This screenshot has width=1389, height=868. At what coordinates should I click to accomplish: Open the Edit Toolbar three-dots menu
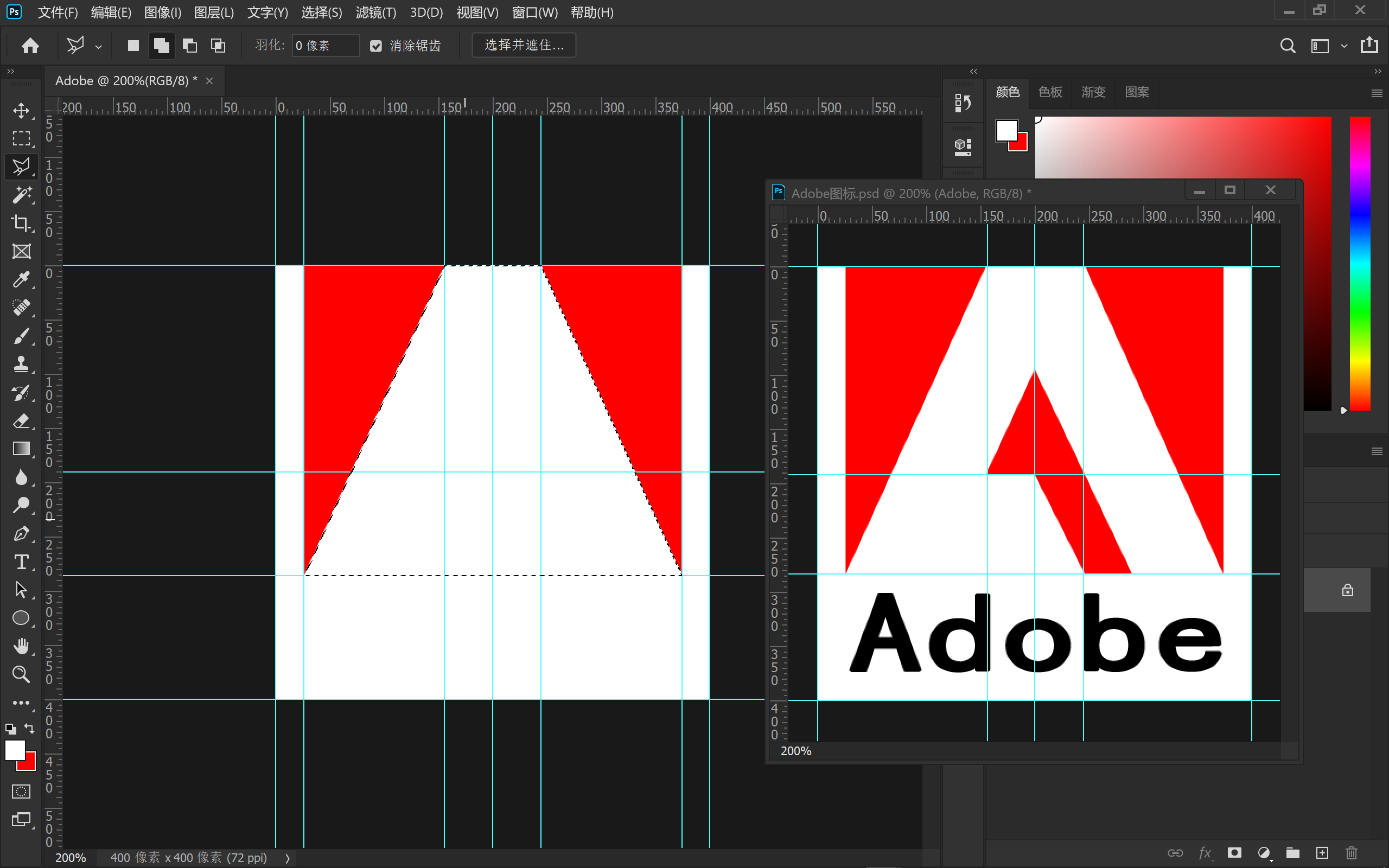click(x=21, y=703)
